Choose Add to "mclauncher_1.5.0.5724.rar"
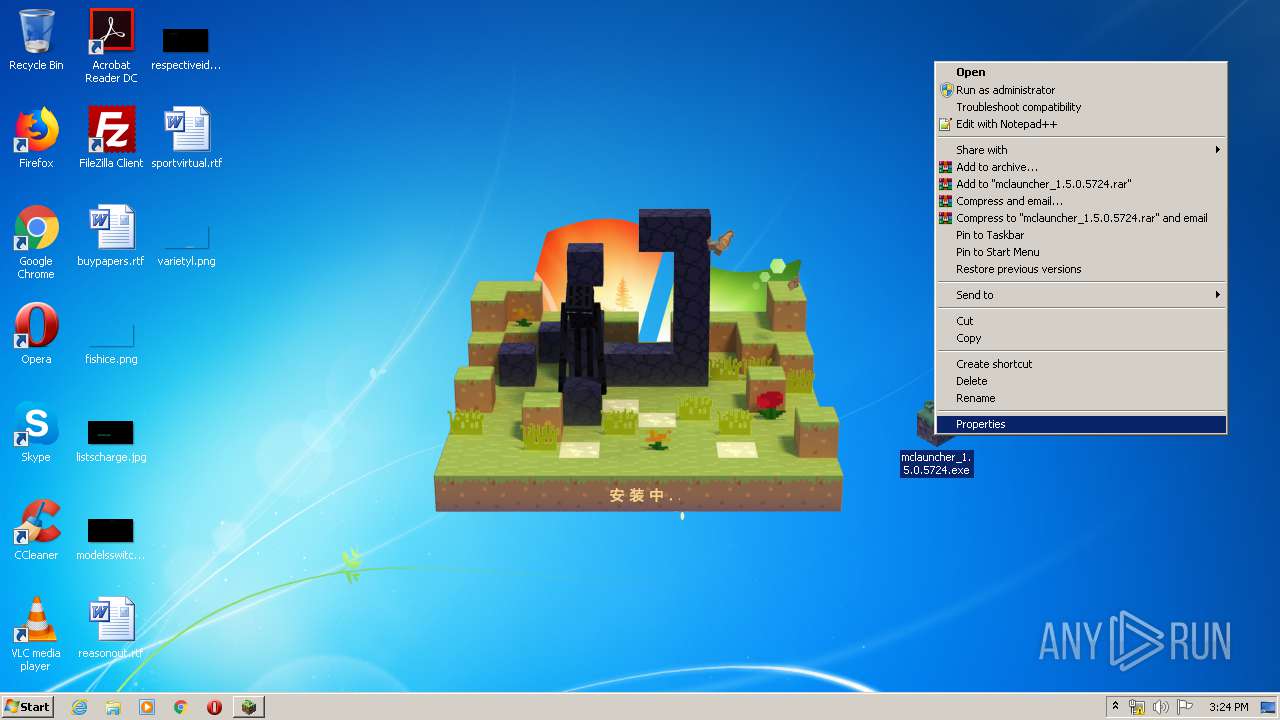 (1080, 184)
